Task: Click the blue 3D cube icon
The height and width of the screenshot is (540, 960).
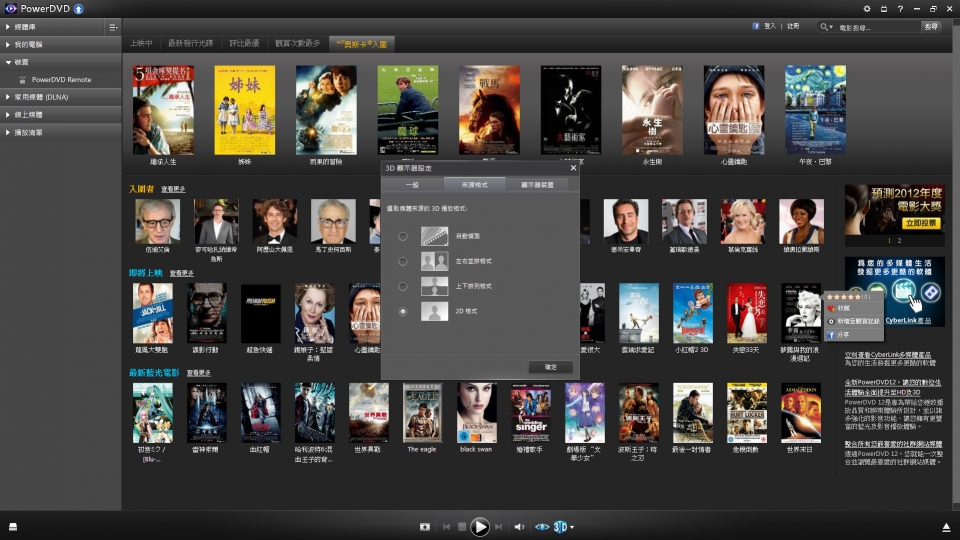Action: tap(561, 527)
